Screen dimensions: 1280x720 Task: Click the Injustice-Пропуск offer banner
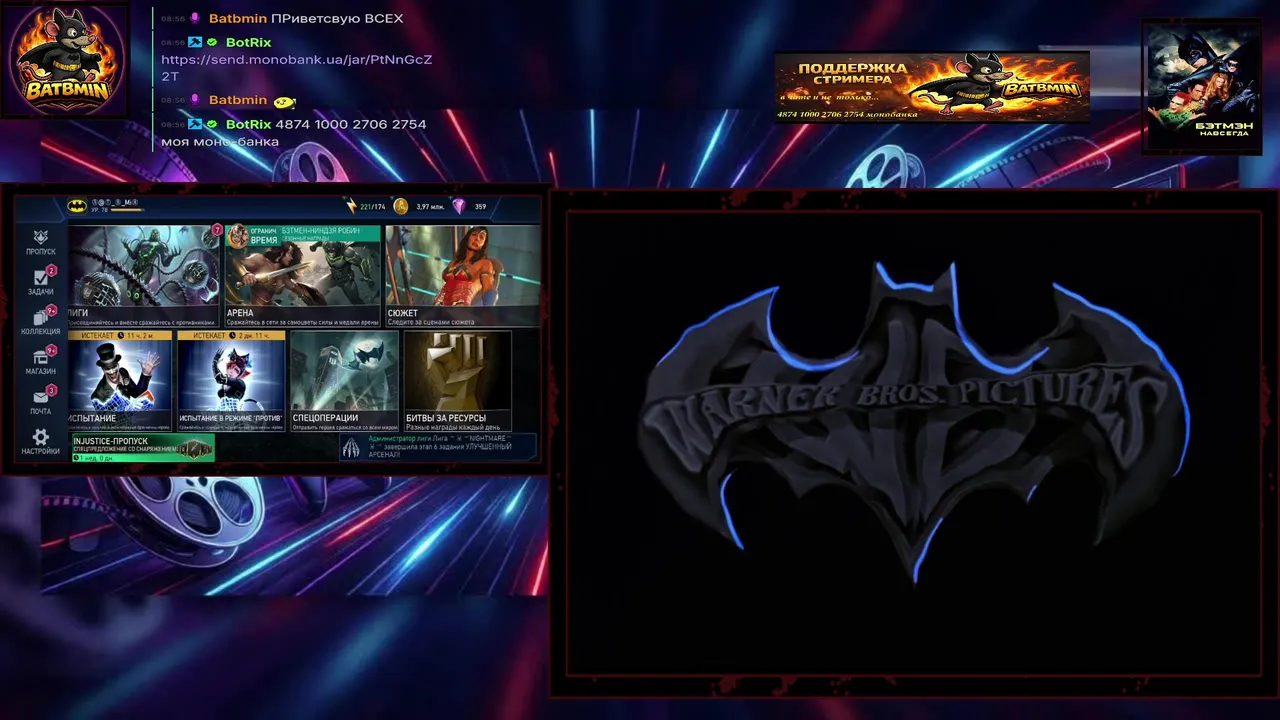pos(142,448)
